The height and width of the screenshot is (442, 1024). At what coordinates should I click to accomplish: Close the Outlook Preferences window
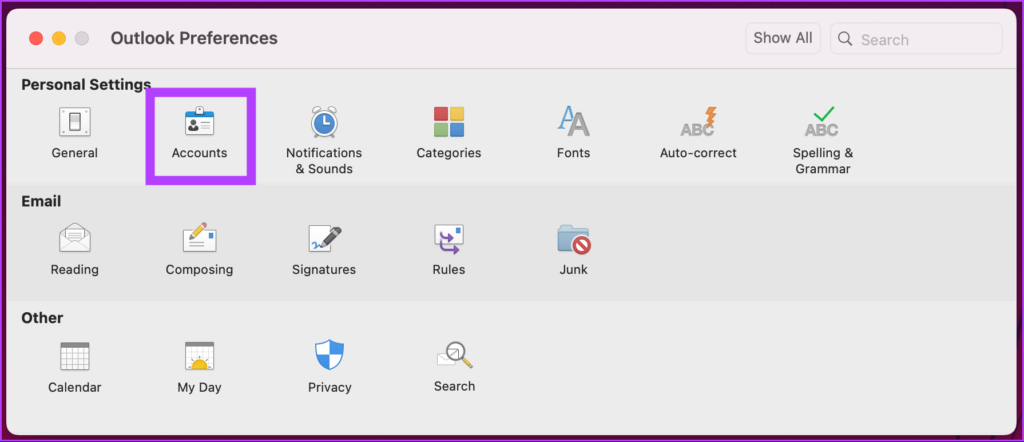click(36, 39)
